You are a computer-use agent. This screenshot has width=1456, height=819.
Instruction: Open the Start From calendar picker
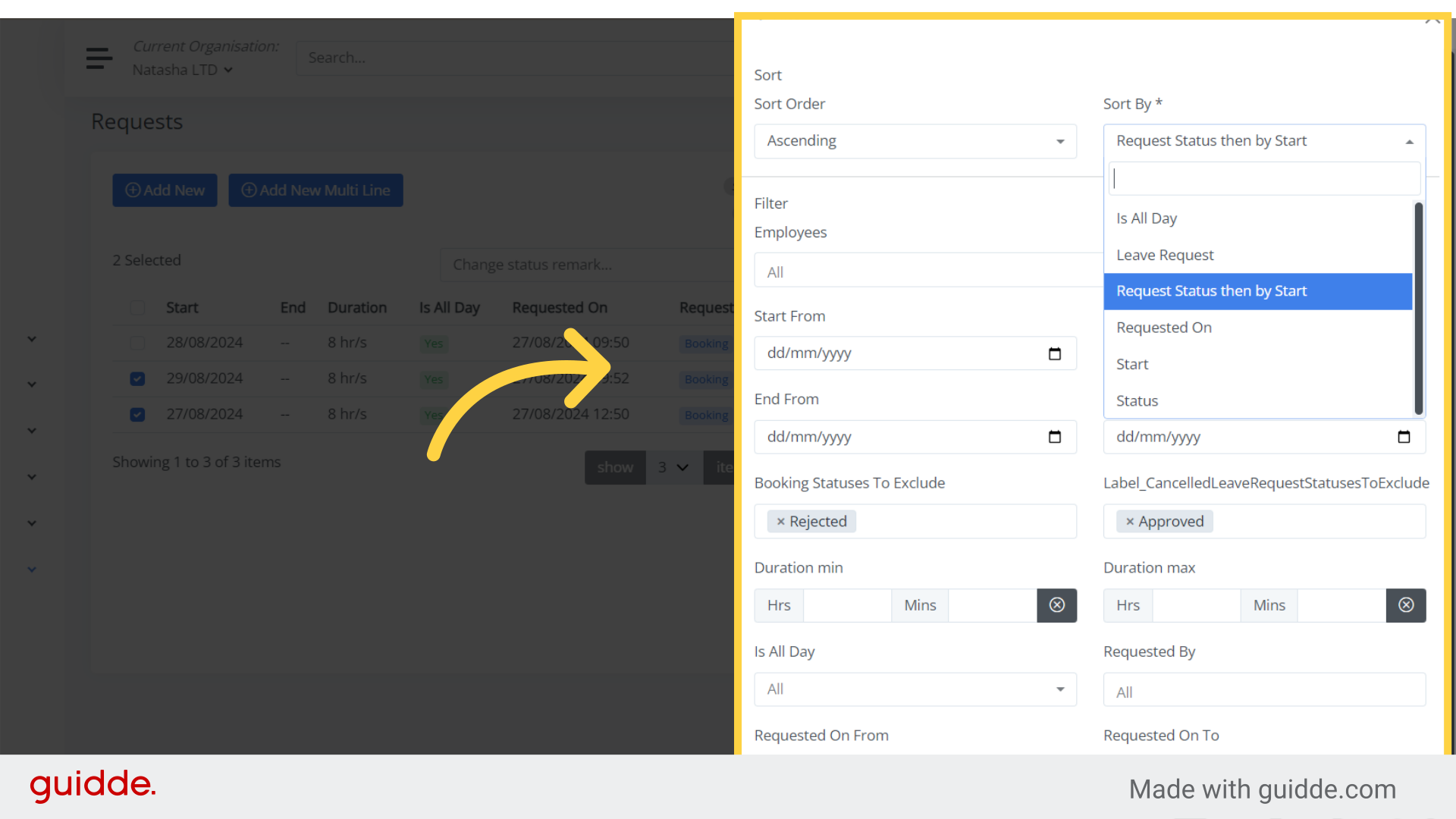(x=1054, y=353)
